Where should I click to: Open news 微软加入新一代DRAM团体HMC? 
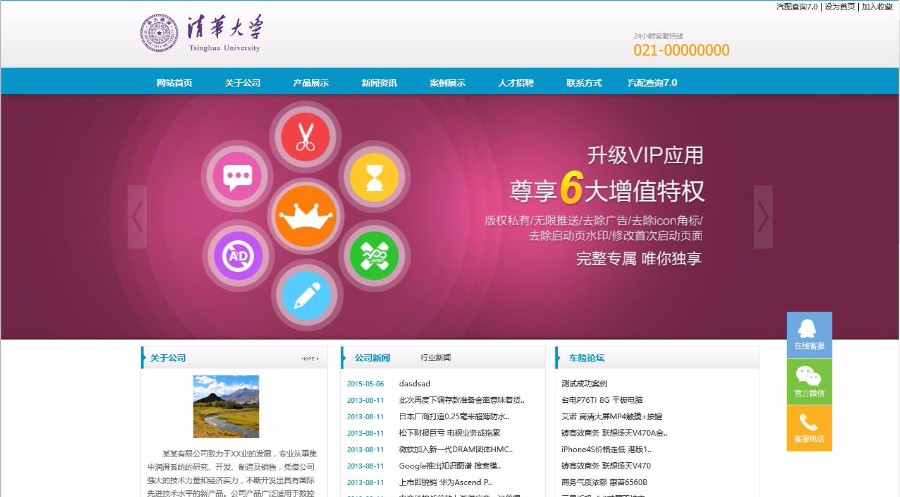(x=456, y=449)
